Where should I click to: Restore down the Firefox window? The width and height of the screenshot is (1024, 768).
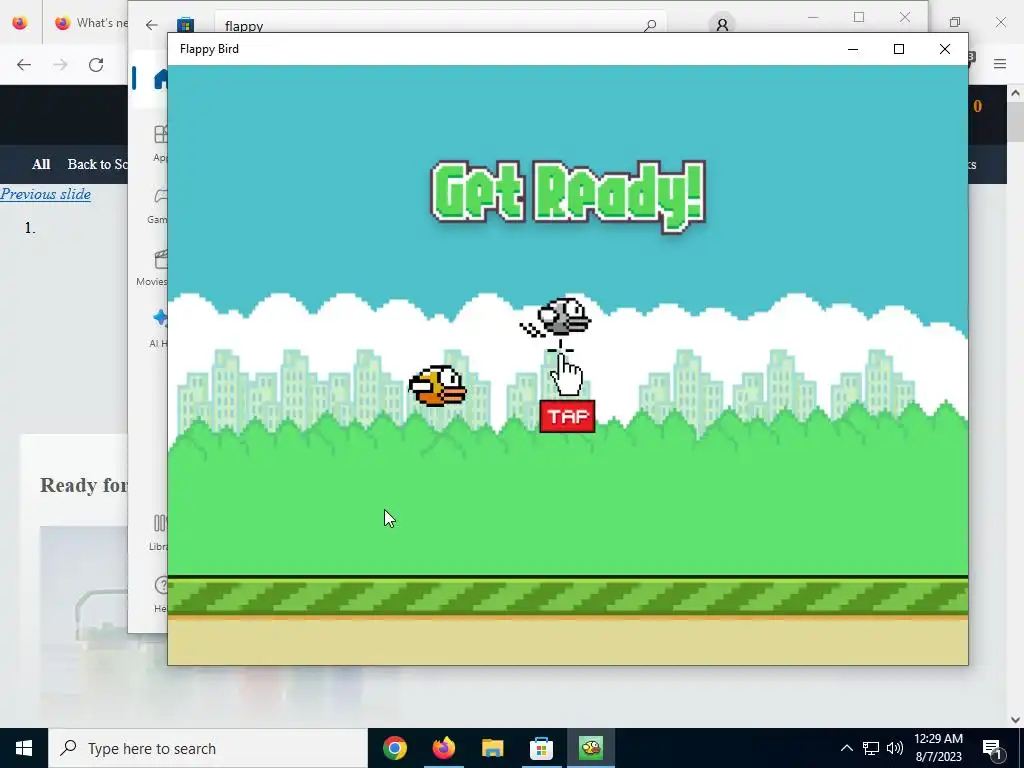[x=955, y=22]
